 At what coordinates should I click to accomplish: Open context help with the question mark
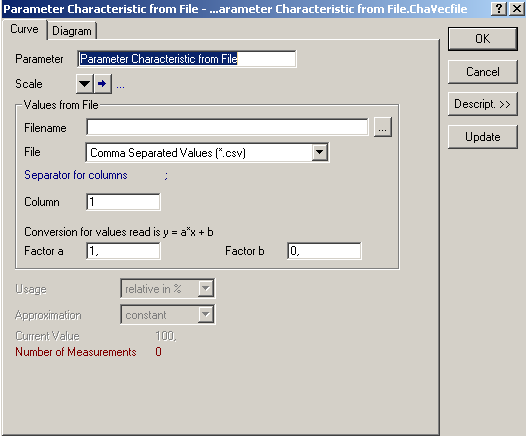(x=499, y=9)
